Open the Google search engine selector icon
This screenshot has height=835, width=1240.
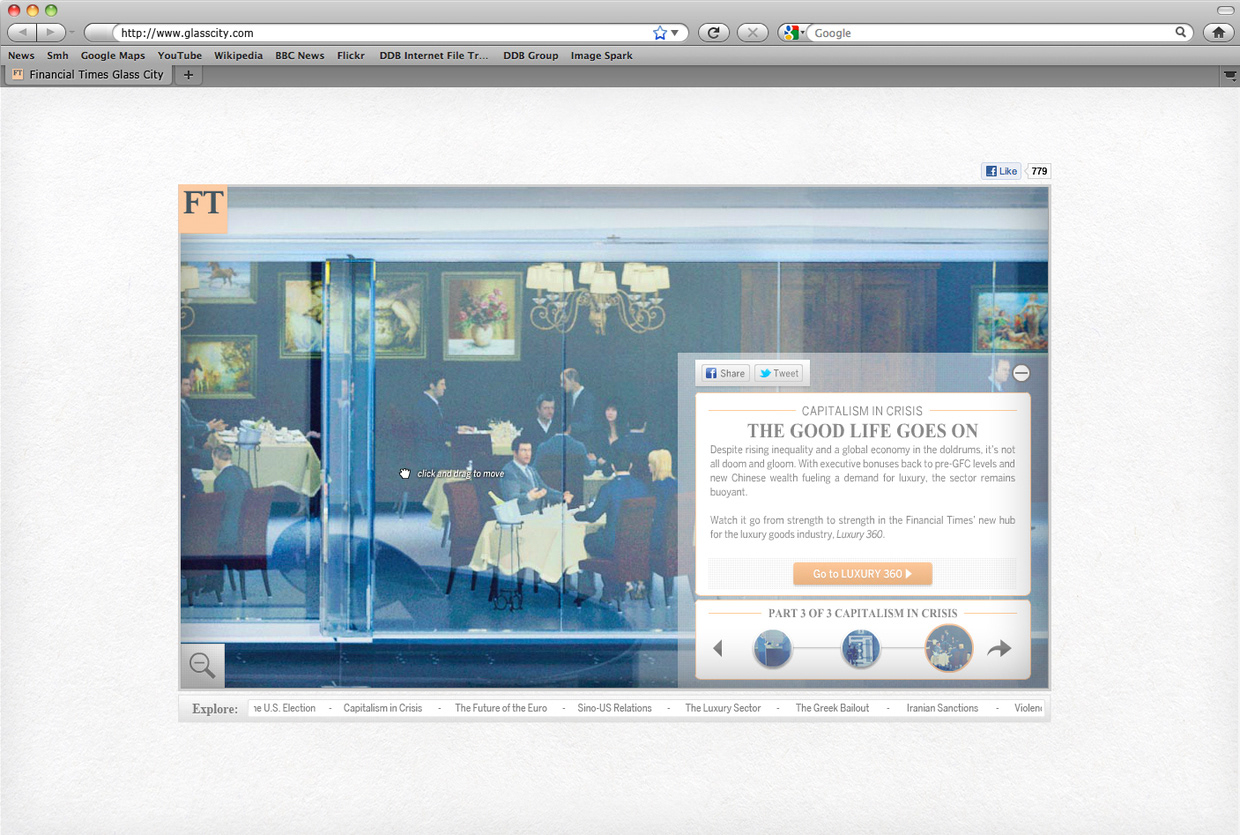point(791,33)
